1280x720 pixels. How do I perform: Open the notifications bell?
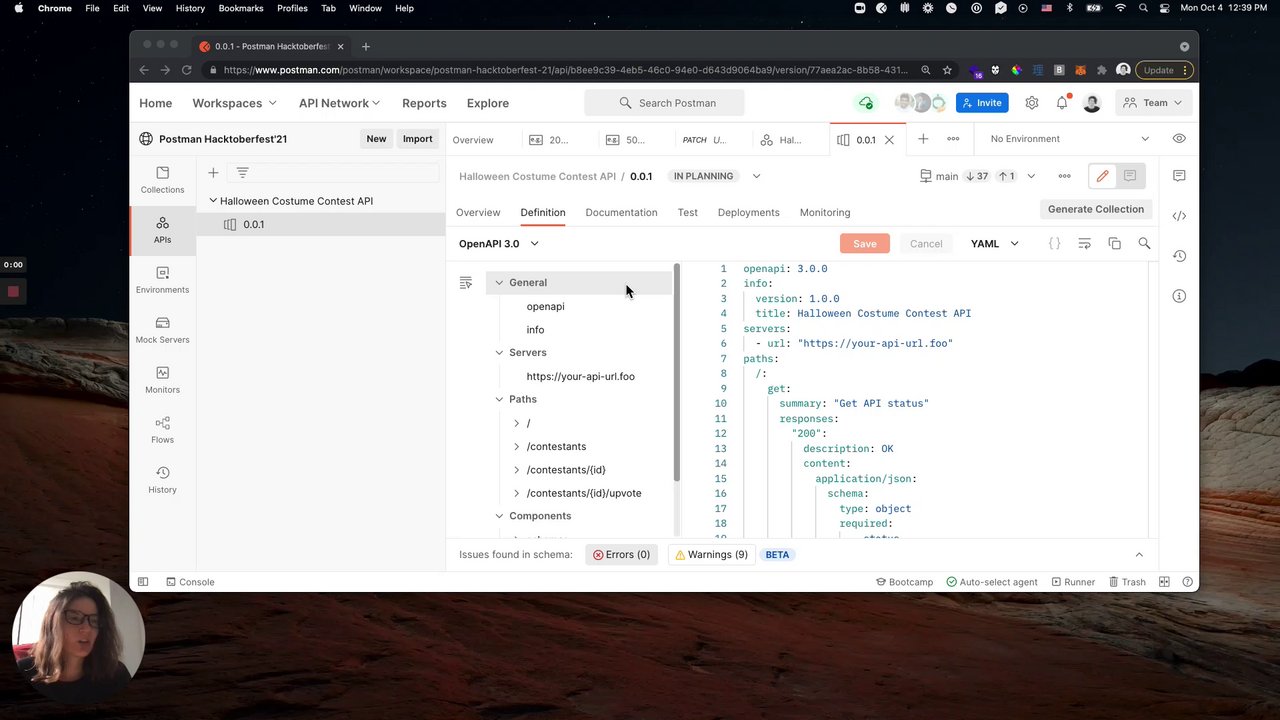point(1062,103)
